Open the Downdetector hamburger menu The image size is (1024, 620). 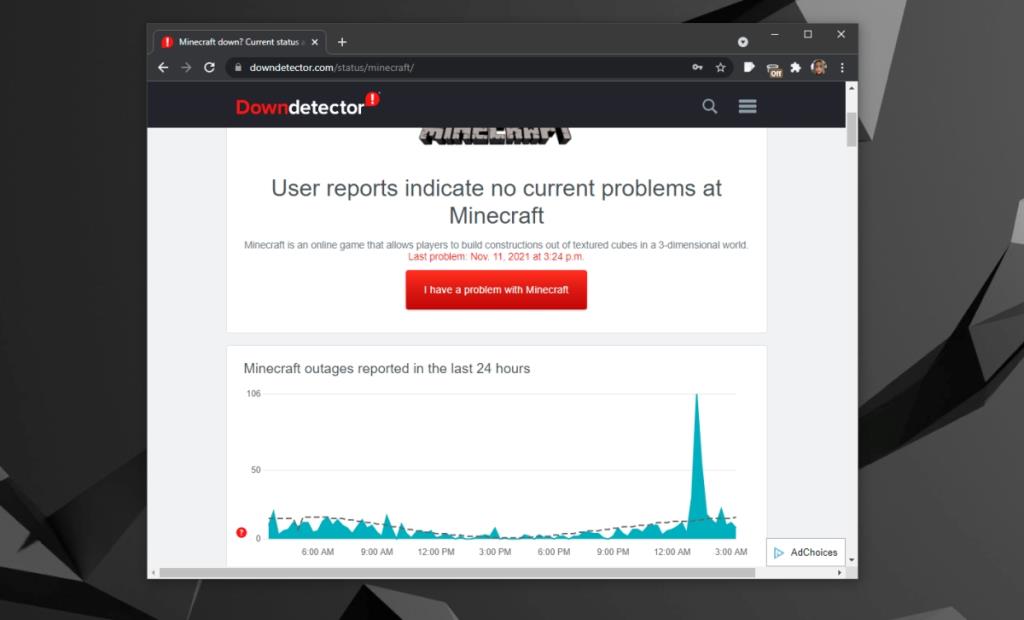click(747, 106)
